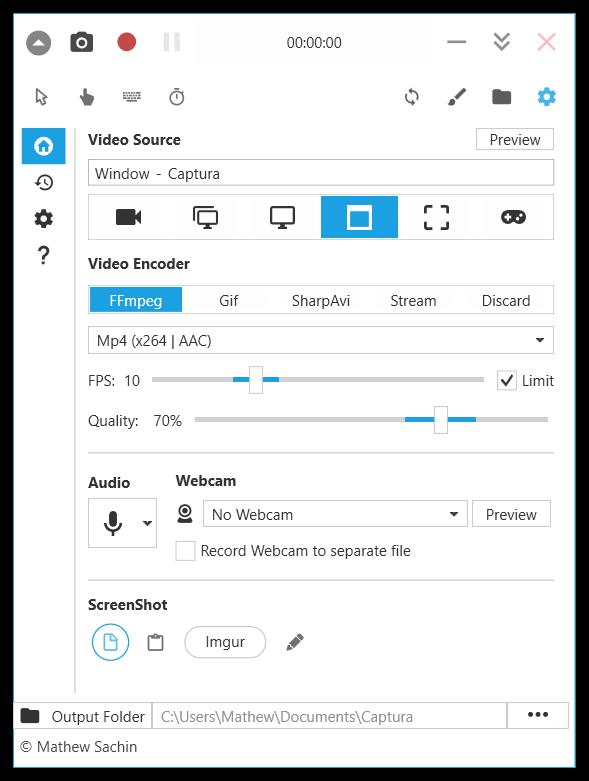Image resolution: width=589 pixels, height=781 pixels.
Task: Enable Record Webcam to separate file
Action: point(185,551)
